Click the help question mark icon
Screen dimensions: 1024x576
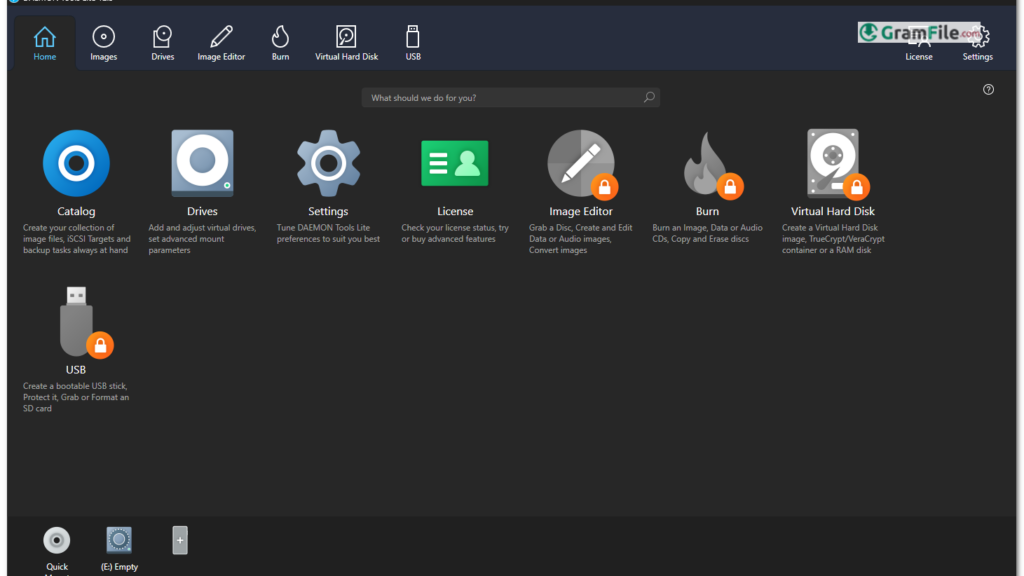988,90
